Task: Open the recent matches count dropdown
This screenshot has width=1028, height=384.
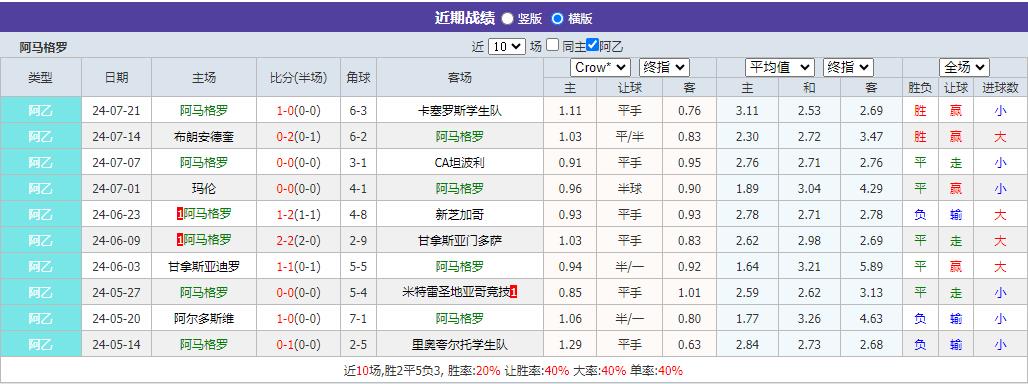Action: pyautogui.click(x=507, y=47)
